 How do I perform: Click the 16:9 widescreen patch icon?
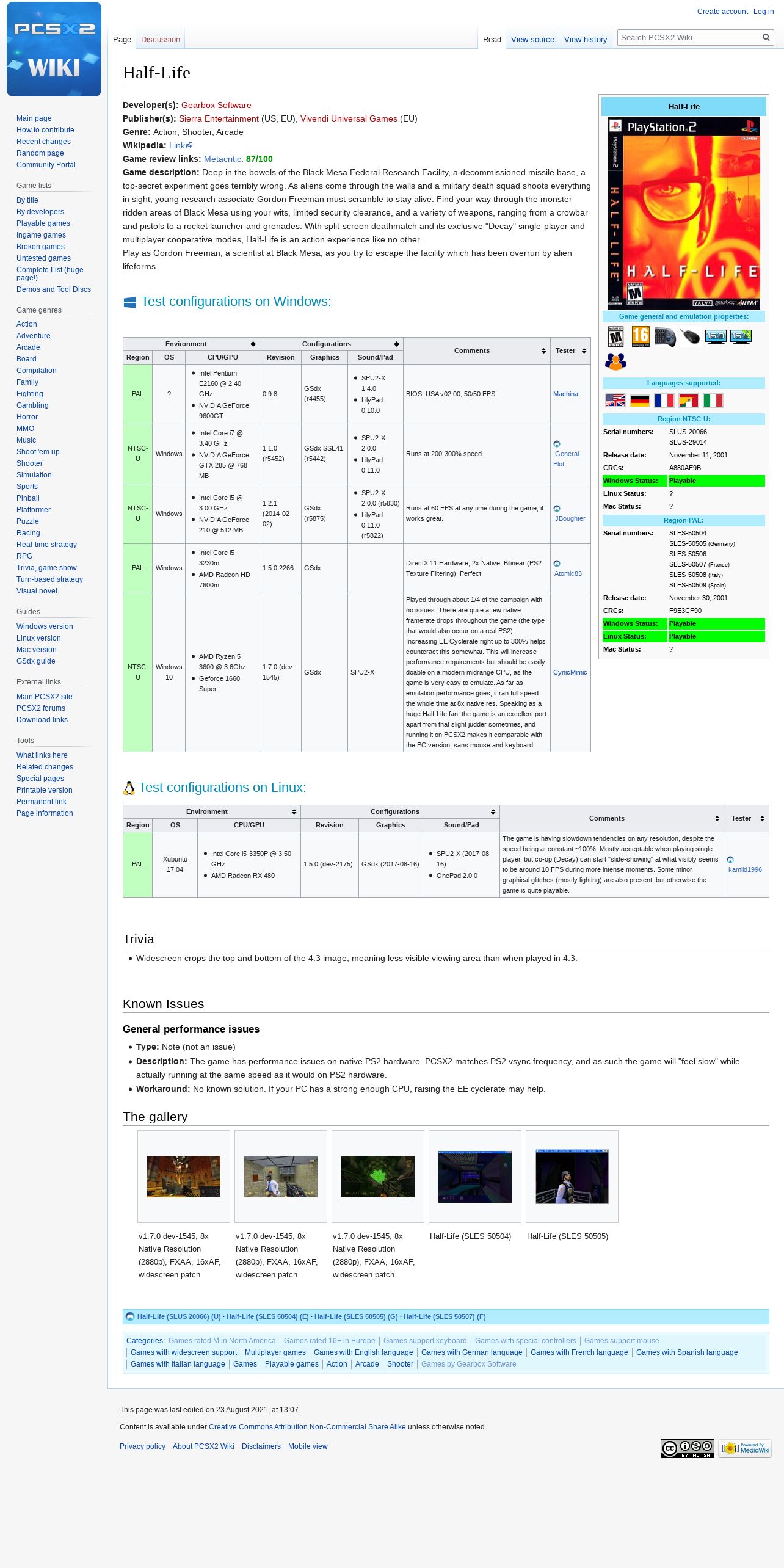coord(741,336)
